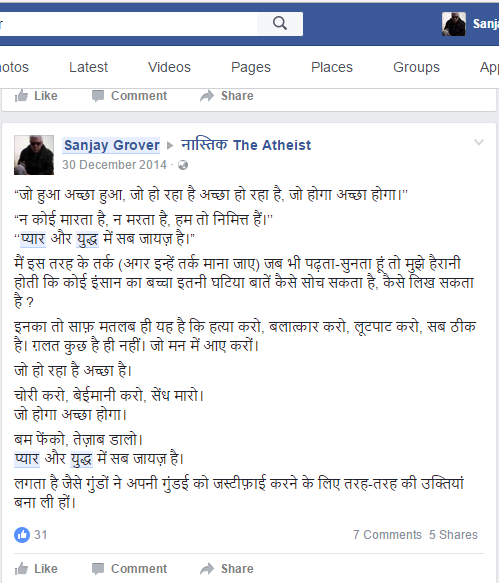Click the search magnifier button

[x=280, y=24]
